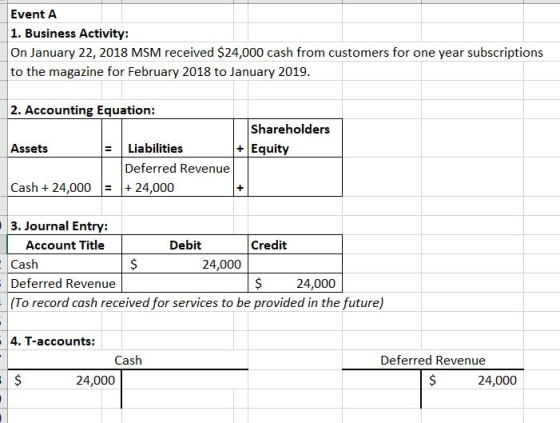Select the 'Liabilities' header cell

click(x=178, y=138)
